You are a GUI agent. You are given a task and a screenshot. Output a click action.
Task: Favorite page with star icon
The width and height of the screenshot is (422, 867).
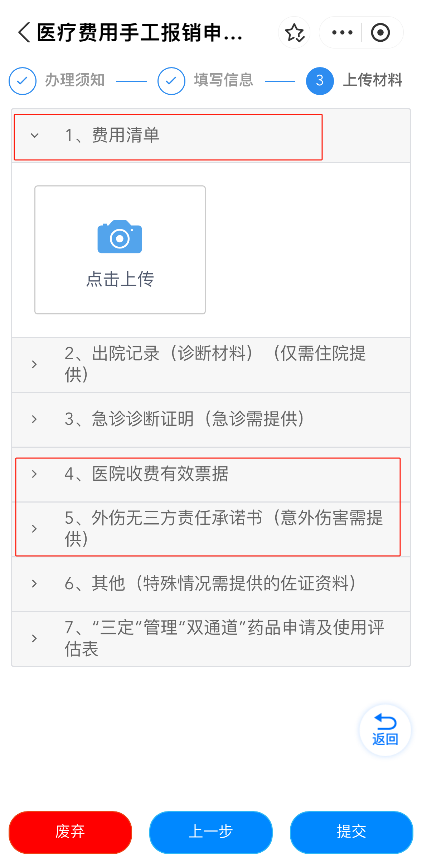pos(294,33)
